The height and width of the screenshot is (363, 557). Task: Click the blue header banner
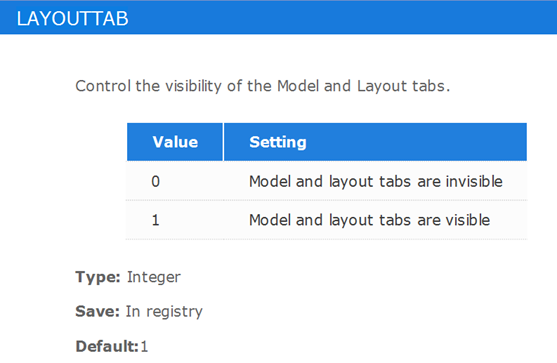278,17
